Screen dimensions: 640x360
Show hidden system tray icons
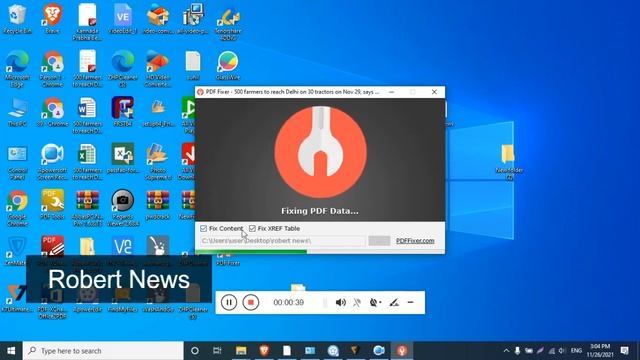[506, 351]
